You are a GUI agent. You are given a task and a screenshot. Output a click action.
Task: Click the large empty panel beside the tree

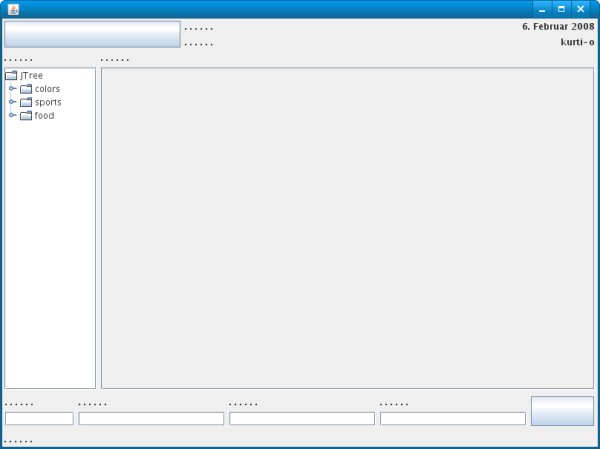pos(347,228)
